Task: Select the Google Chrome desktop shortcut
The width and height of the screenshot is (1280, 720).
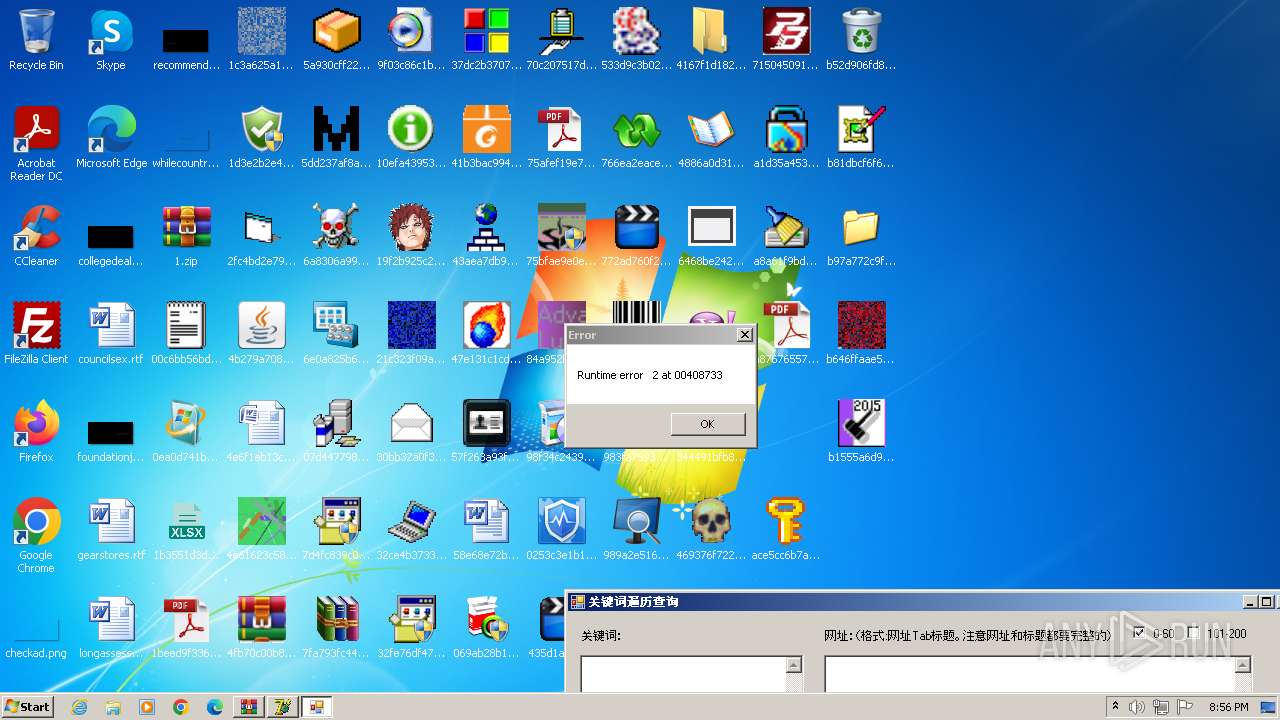Action: (x=36, y=536)
